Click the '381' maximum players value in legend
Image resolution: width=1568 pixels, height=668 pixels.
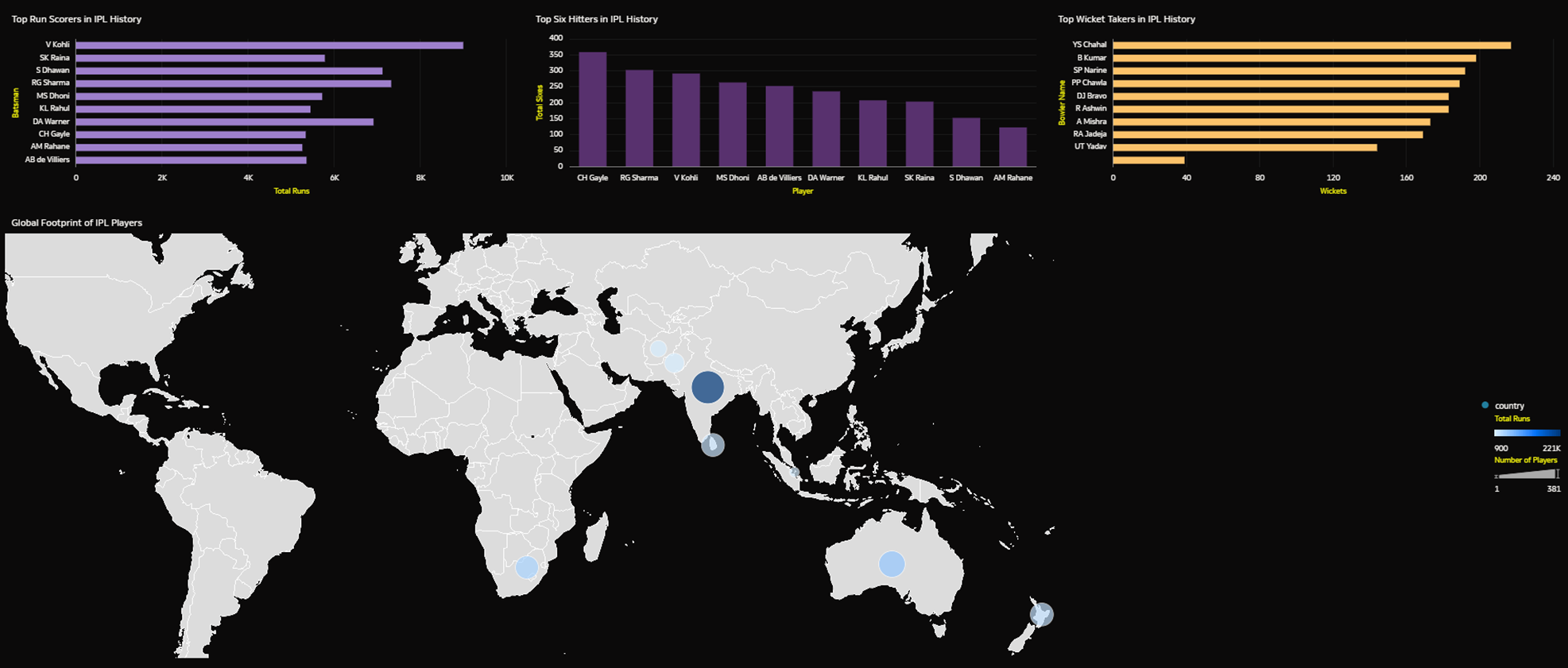coord(1554,489)
